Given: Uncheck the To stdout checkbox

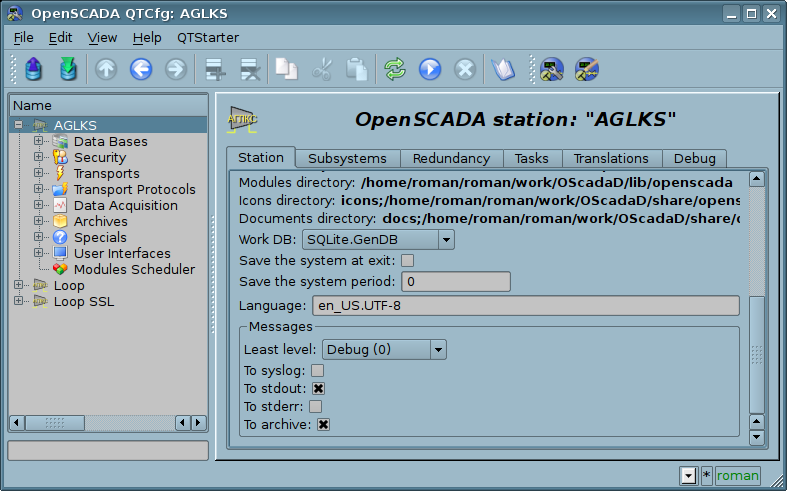Looking at the screenshot, I should pyautogui.click(x=318, y=389).
